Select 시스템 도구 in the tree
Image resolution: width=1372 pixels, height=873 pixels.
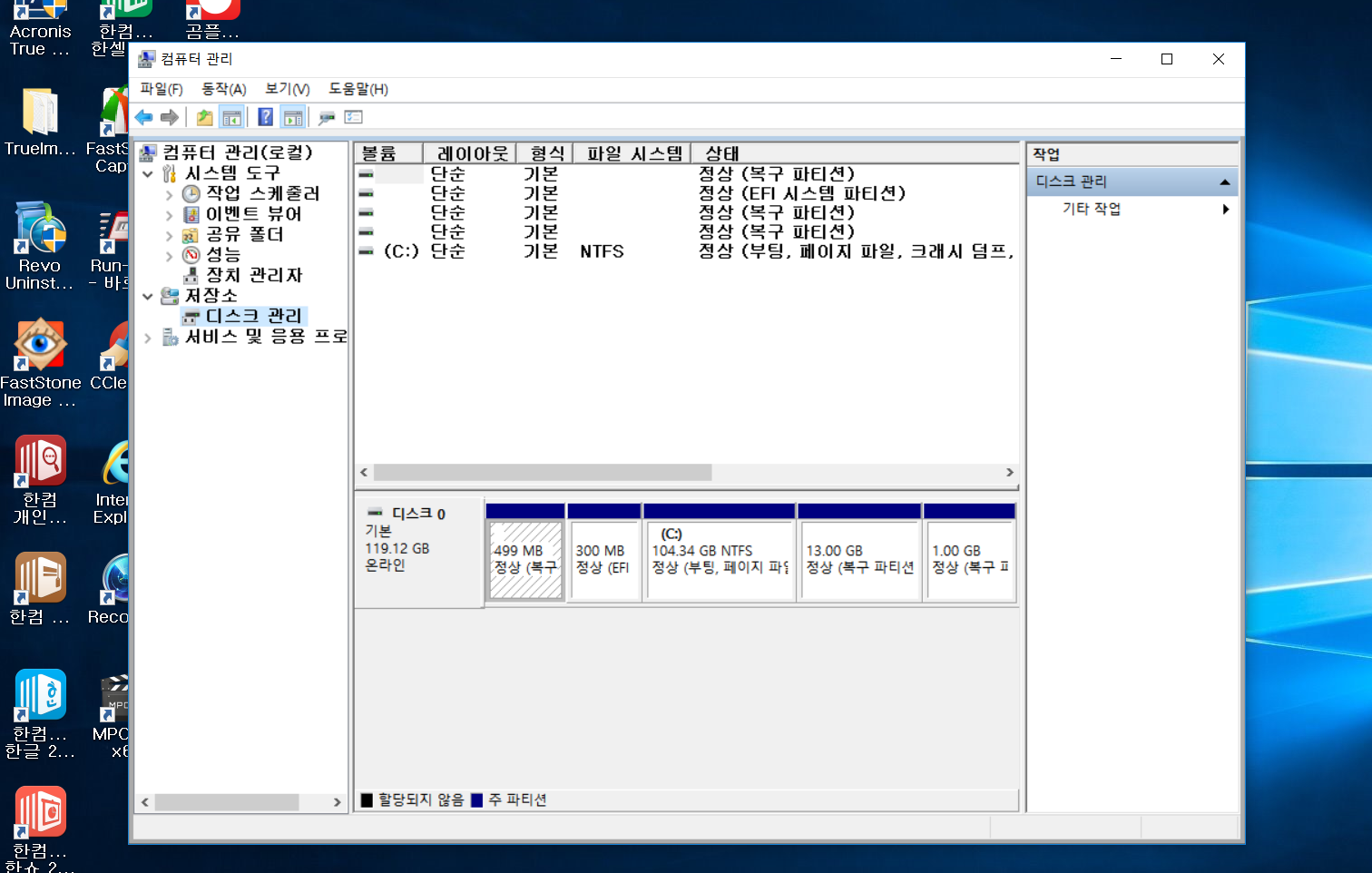click(232, 172)
